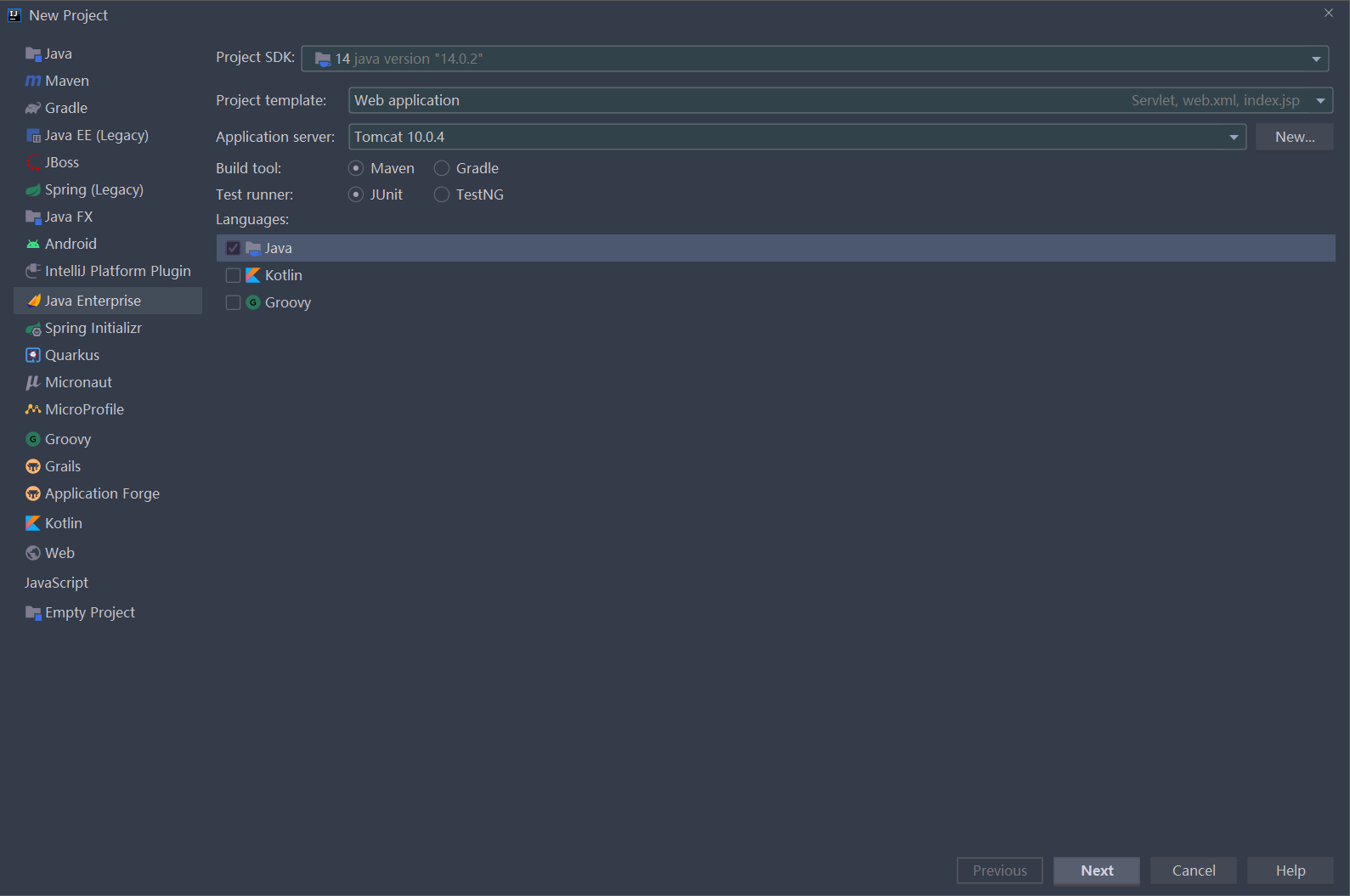Select Micronaut project type
Screen dimensions: 1350x896
[108, 382]
